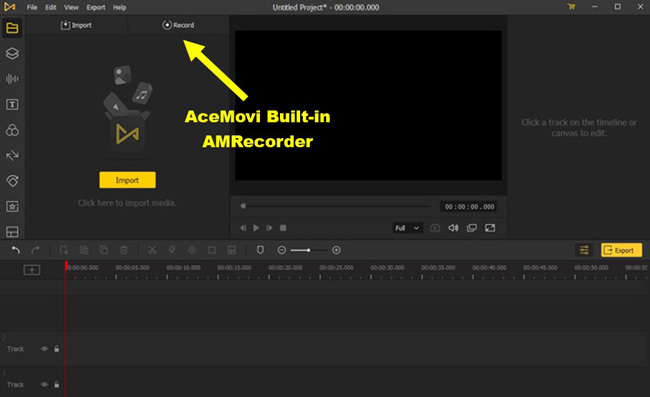650x397 pixels.
Task: Click the yellow Export button
Action: coord(621,250)
